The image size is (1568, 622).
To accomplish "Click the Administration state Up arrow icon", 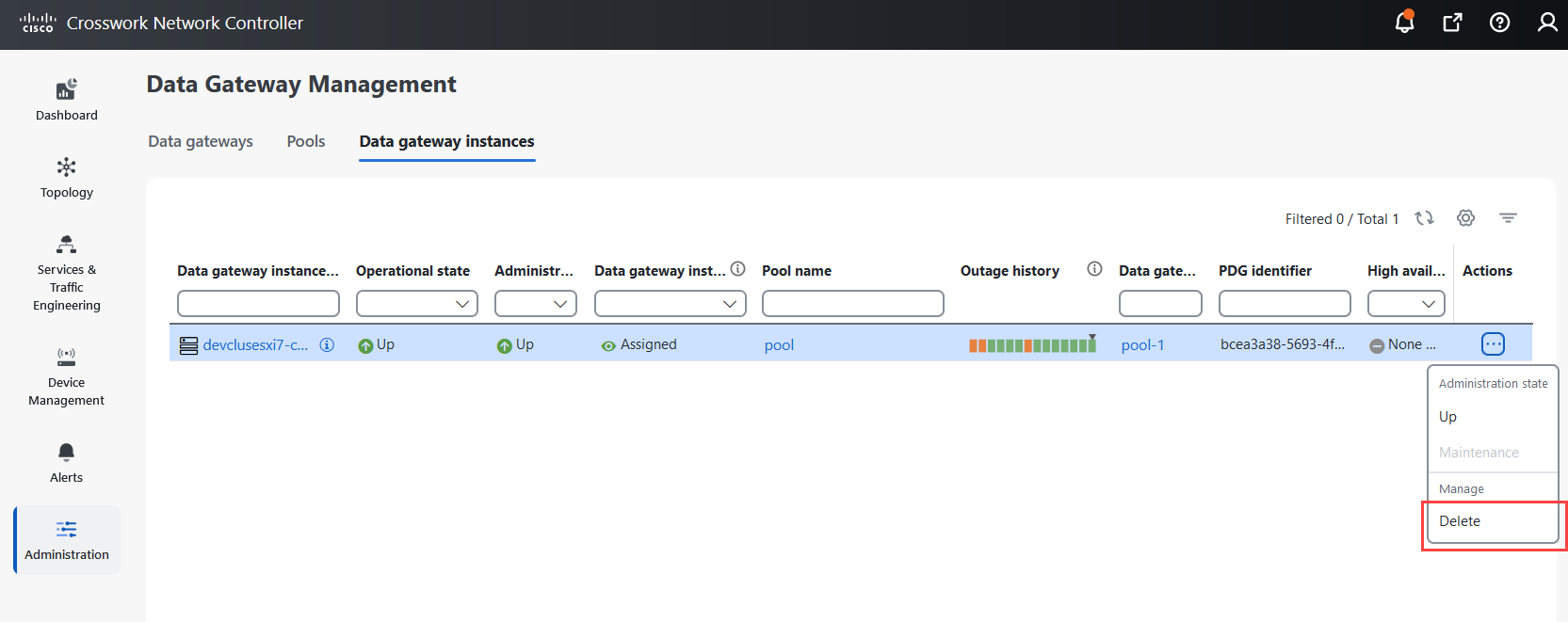I will click(x=504, y=346).
